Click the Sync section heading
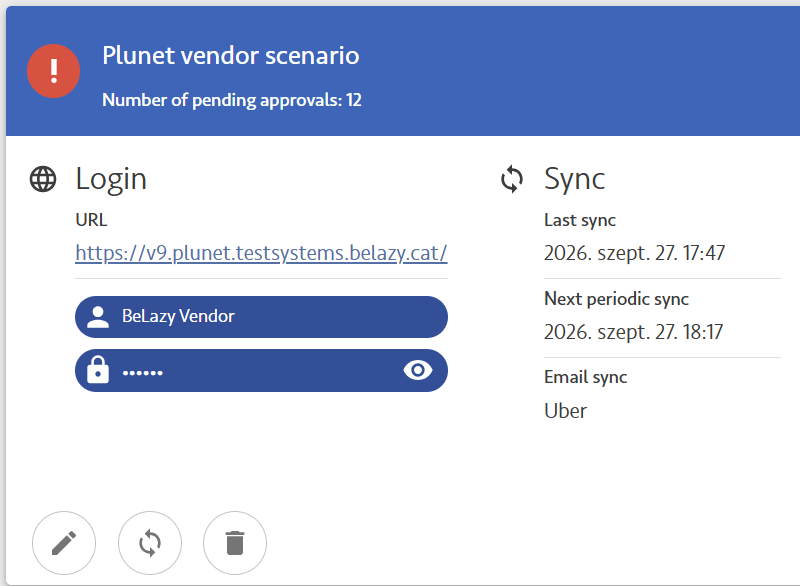The height and width of the screenshot is (586, 800). pos(574,179)
